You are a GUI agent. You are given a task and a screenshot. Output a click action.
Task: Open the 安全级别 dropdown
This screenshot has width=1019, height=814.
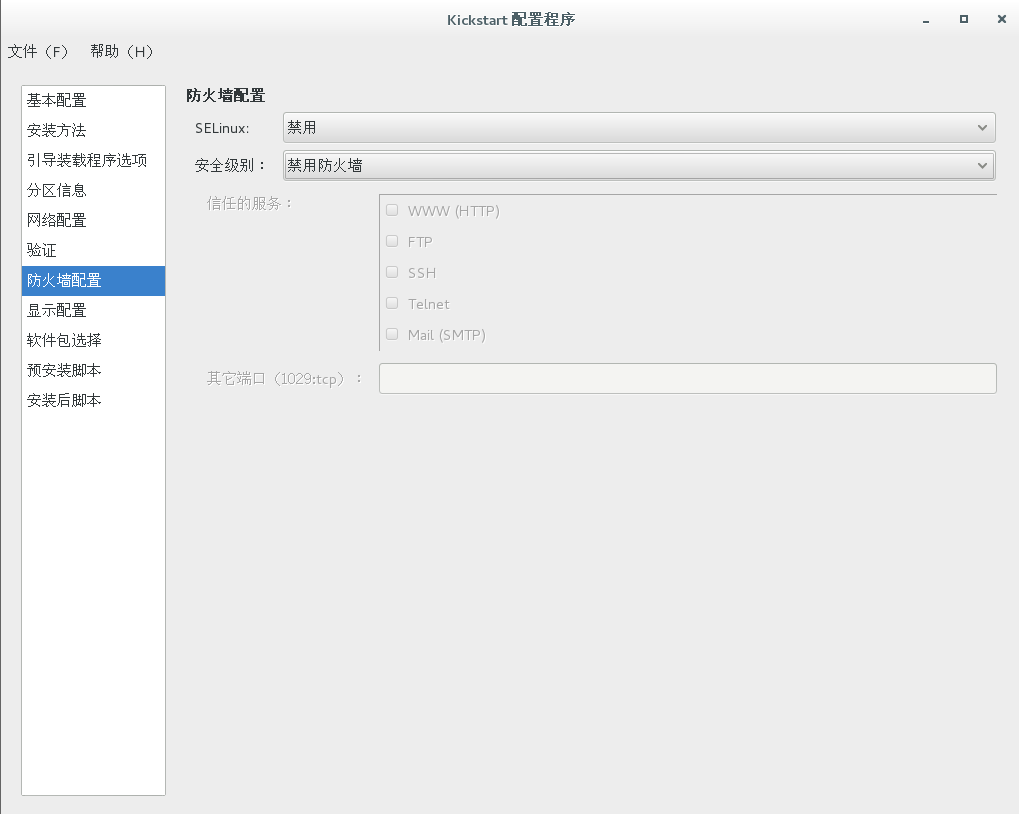(x=639, y=166)
